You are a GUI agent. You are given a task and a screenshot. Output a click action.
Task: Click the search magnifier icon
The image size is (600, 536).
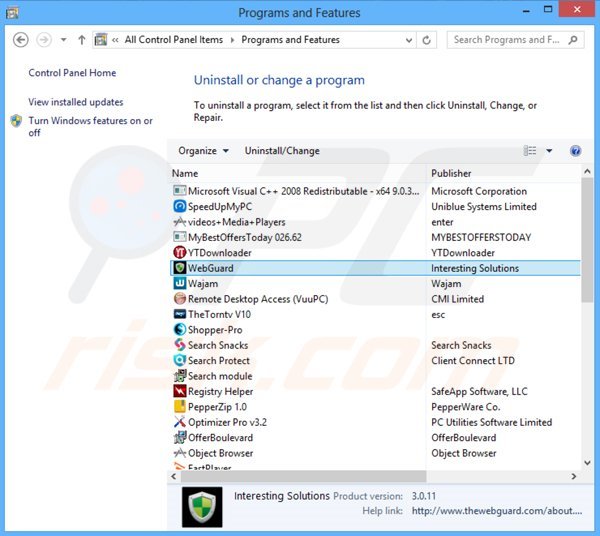[573, 40]
